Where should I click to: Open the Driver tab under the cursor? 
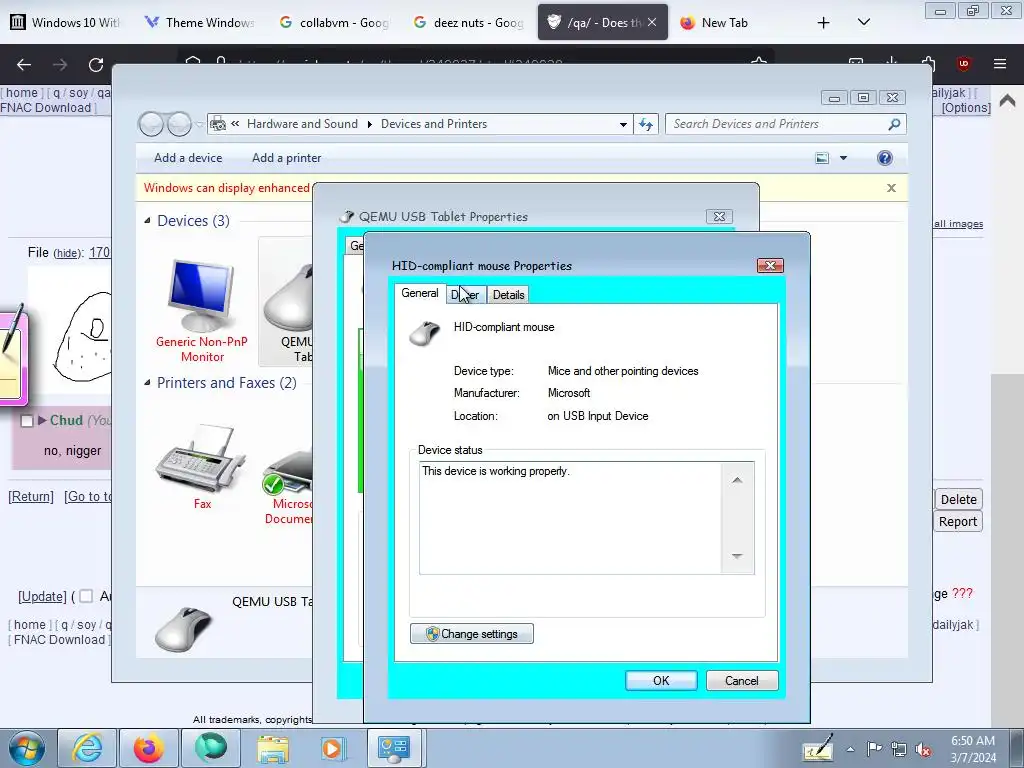[466, 295]
